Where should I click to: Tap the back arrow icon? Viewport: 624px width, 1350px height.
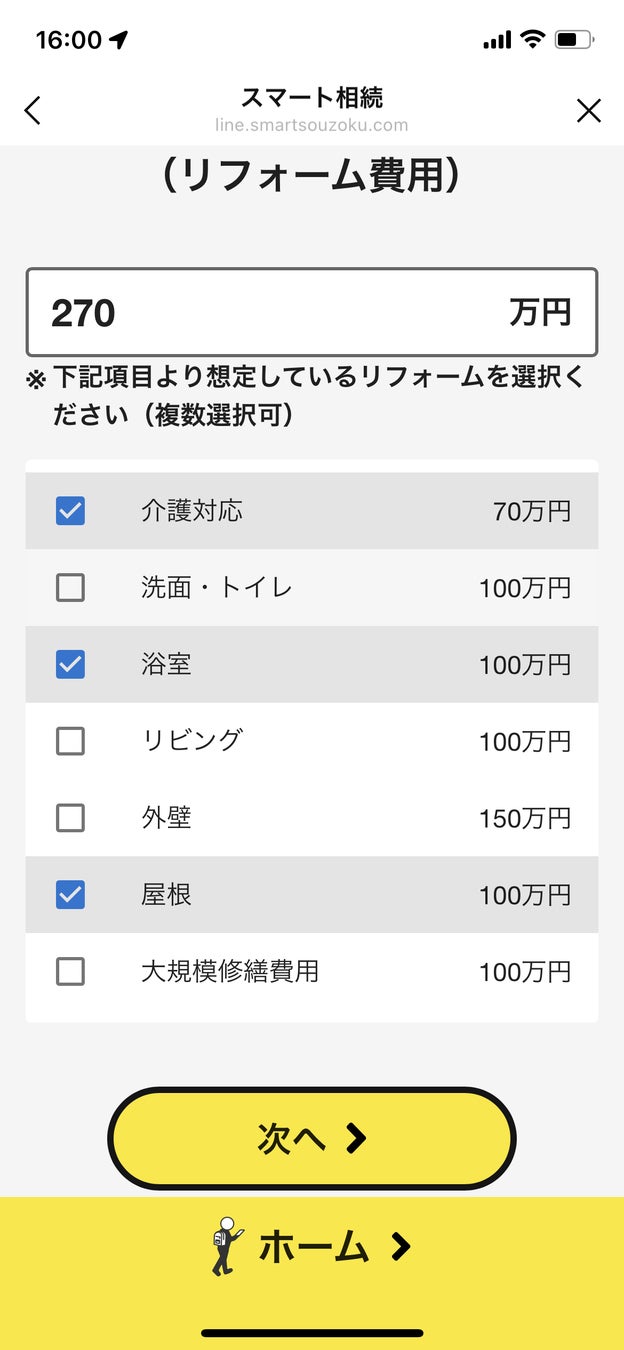coord(33,110)
